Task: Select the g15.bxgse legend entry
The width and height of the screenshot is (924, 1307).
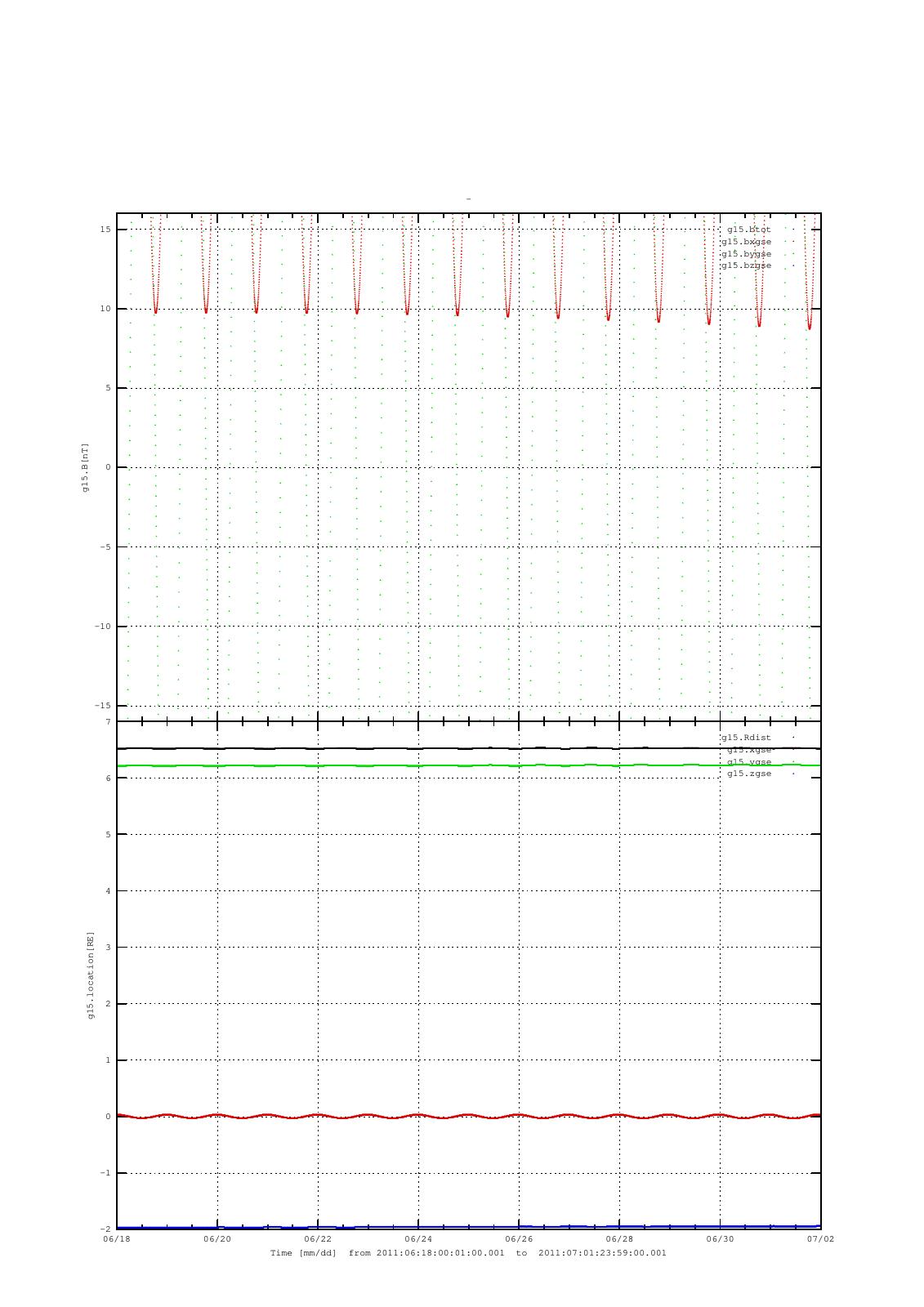Action: [746, 242]
